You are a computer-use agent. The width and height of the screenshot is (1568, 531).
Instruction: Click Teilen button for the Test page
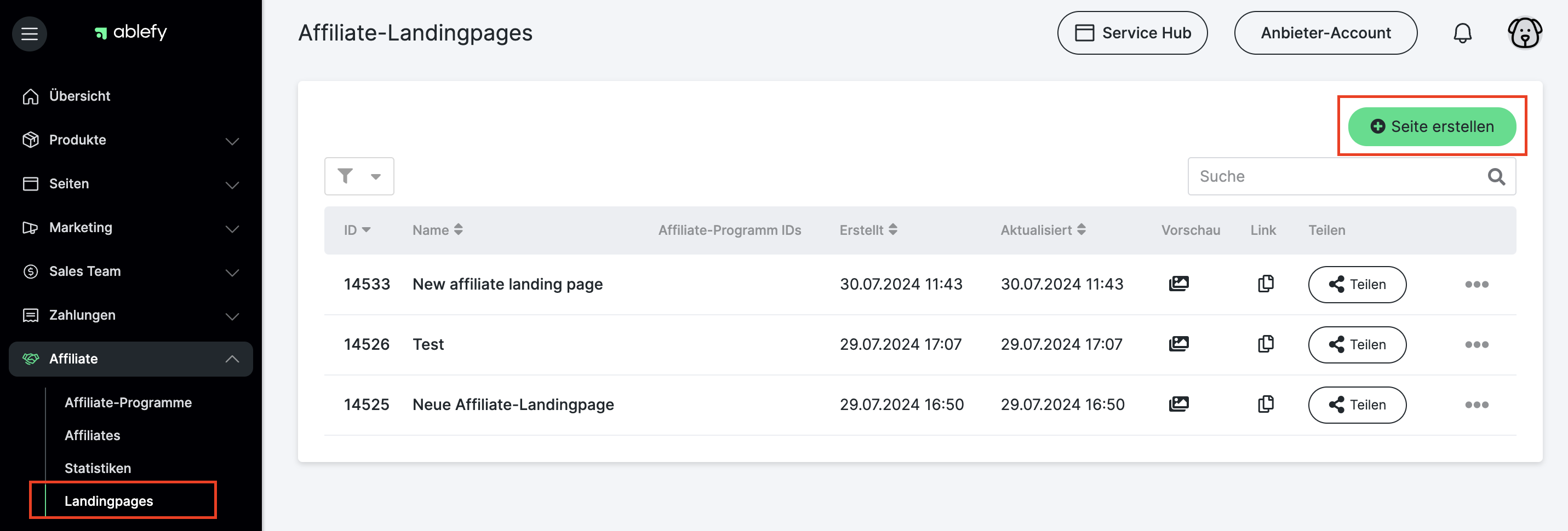[x=1357, y=345]
